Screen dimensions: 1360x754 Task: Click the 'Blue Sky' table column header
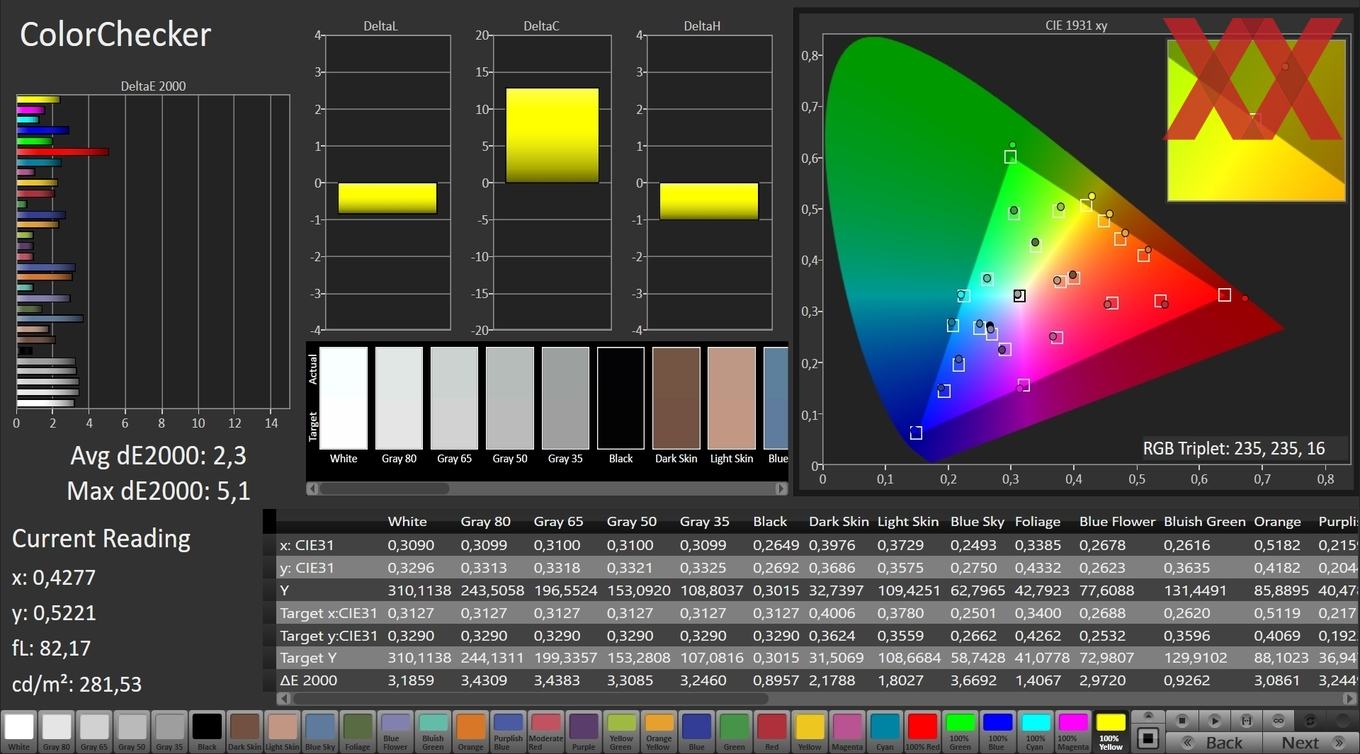pyautogui.click(x=978, y=521)
